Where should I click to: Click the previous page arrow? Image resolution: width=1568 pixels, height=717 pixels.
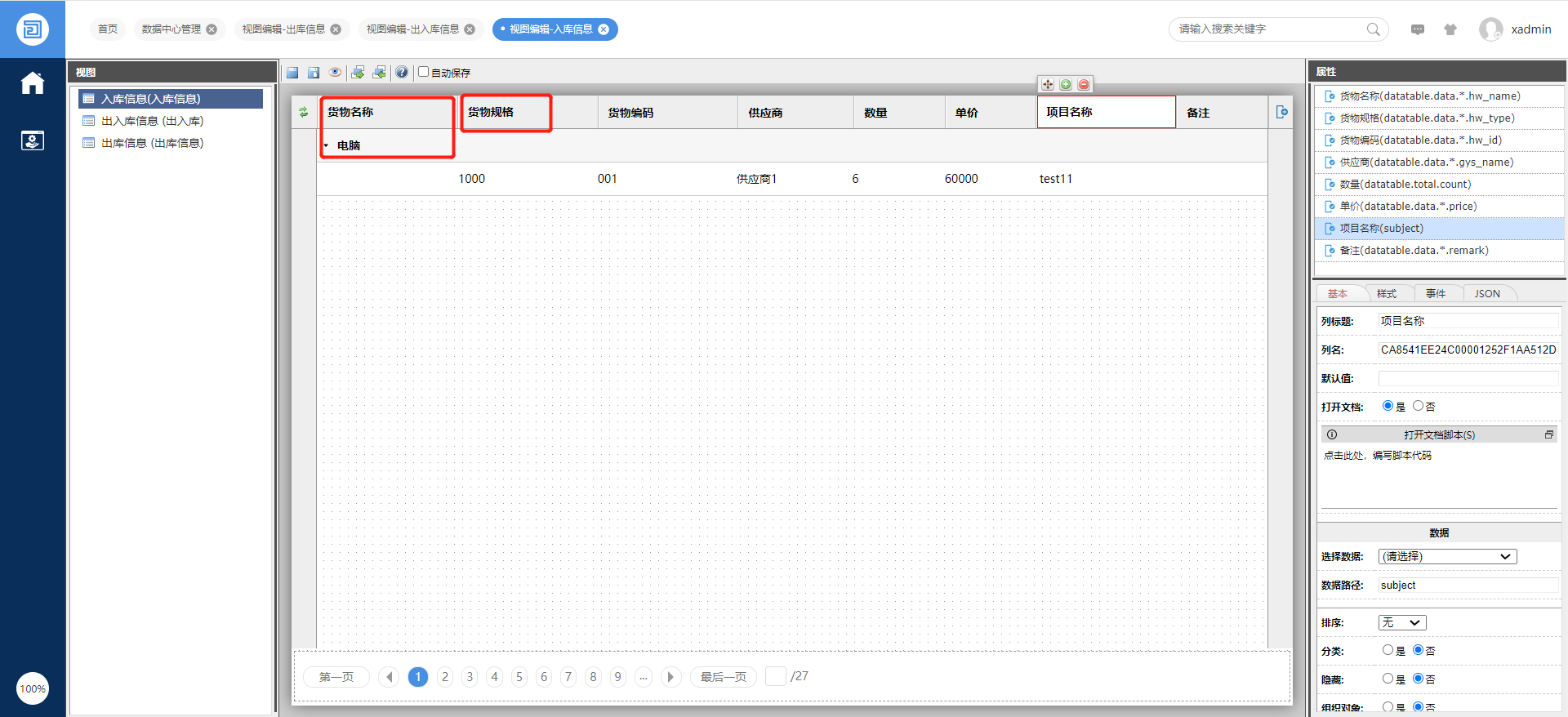pos(390,677)
